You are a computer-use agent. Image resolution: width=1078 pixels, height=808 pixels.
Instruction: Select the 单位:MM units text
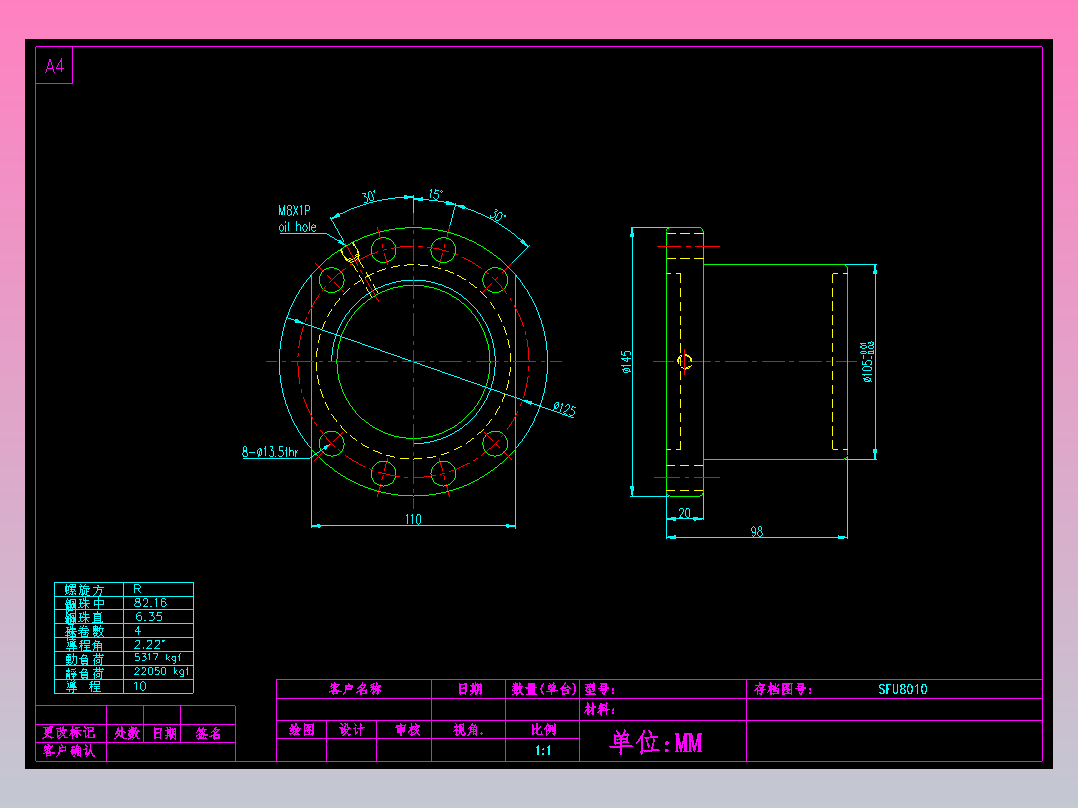tap(657, 743)
